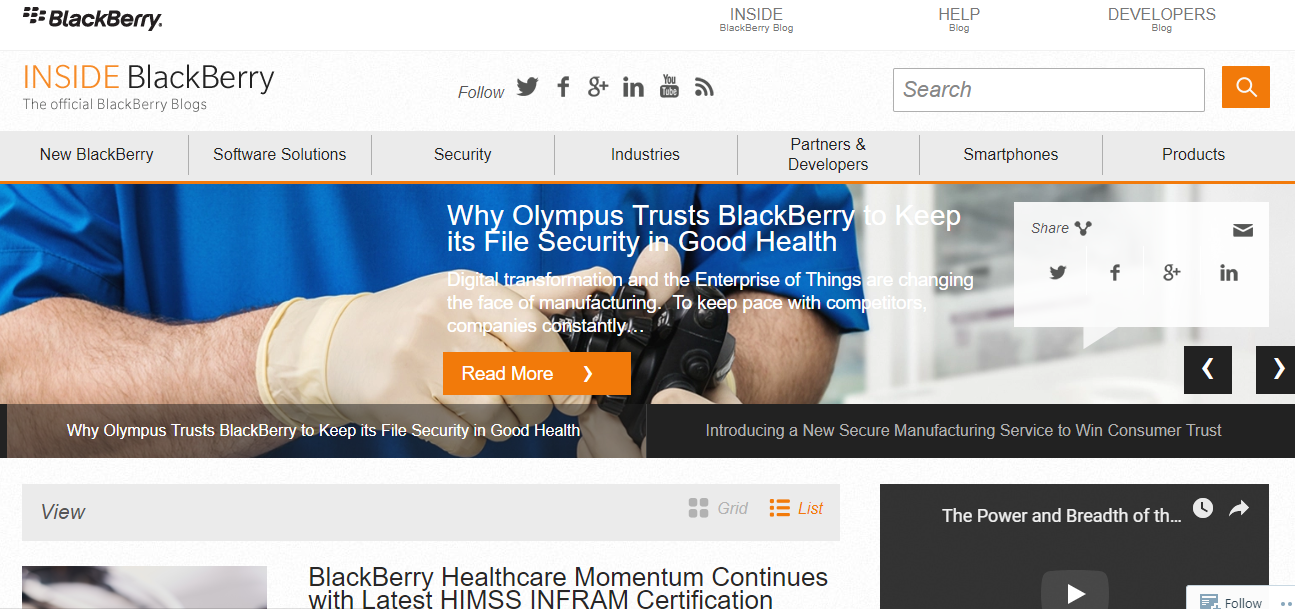This screenshot has width=1295, height=609.
Task: Play the Power and Breadth video
Action: point(1075,592)
